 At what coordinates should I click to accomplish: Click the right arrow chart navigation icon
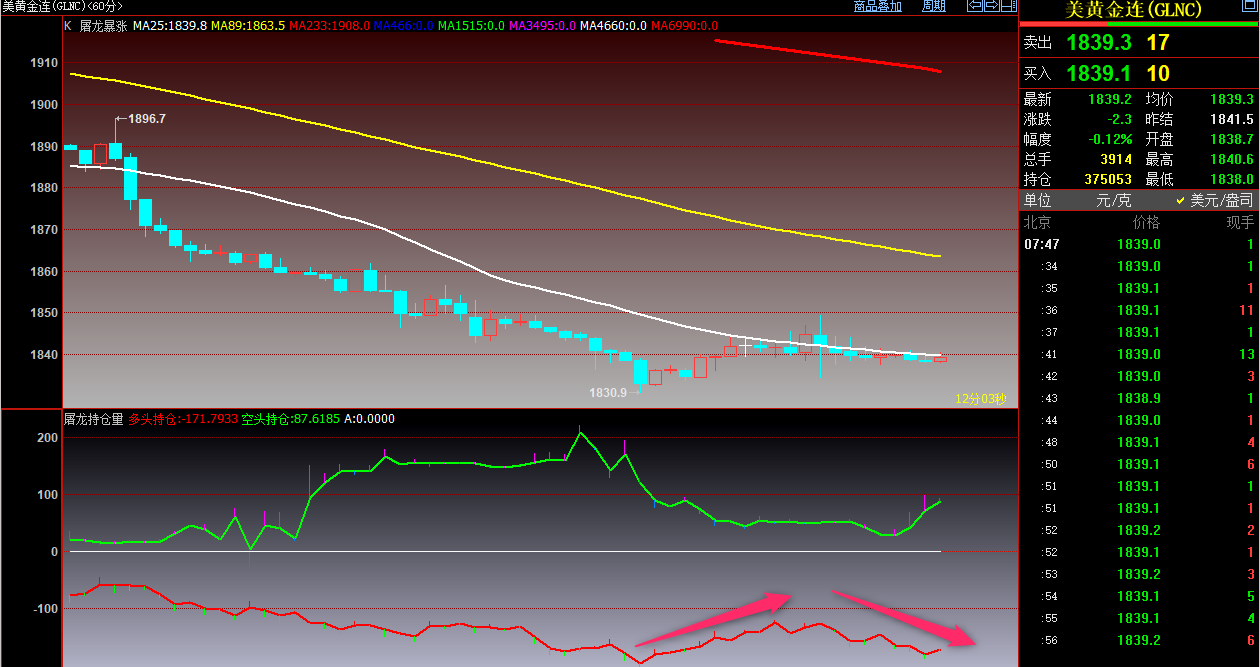[990, 6]
